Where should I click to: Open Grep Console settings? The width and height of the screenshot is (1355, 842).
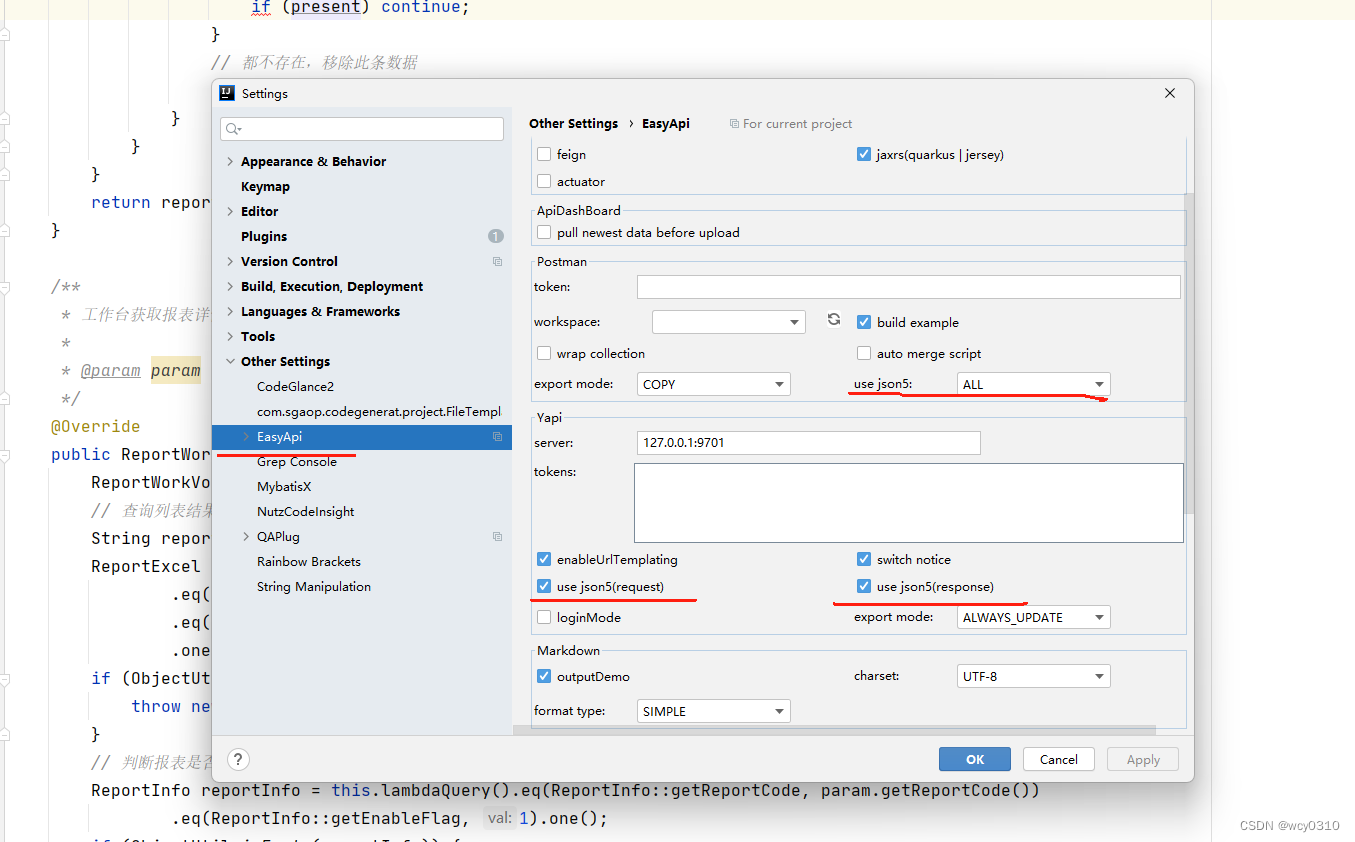[297, 462]
